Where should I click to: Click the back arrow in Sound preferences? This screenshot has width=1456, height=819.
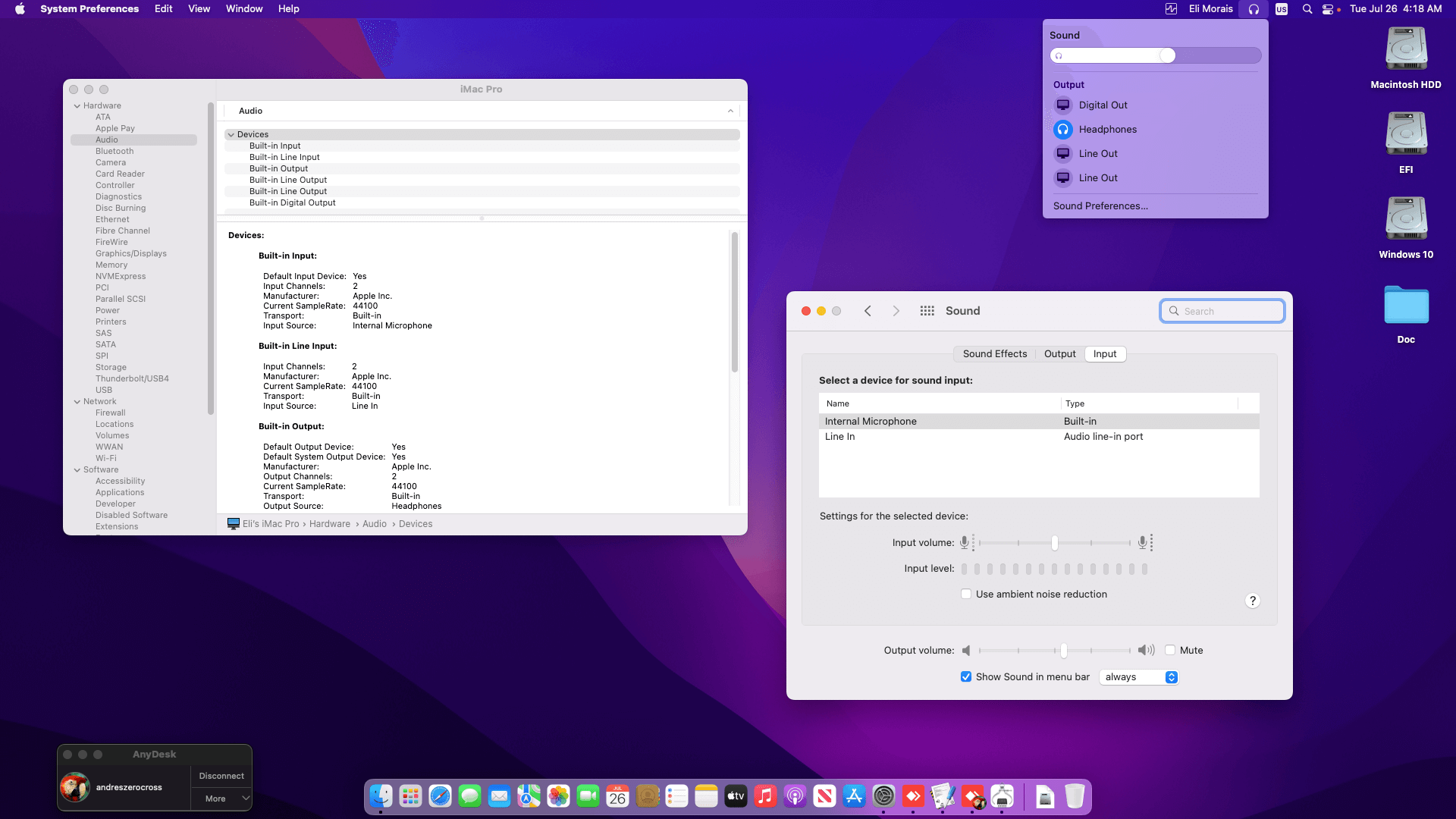(x=868, y=311)
